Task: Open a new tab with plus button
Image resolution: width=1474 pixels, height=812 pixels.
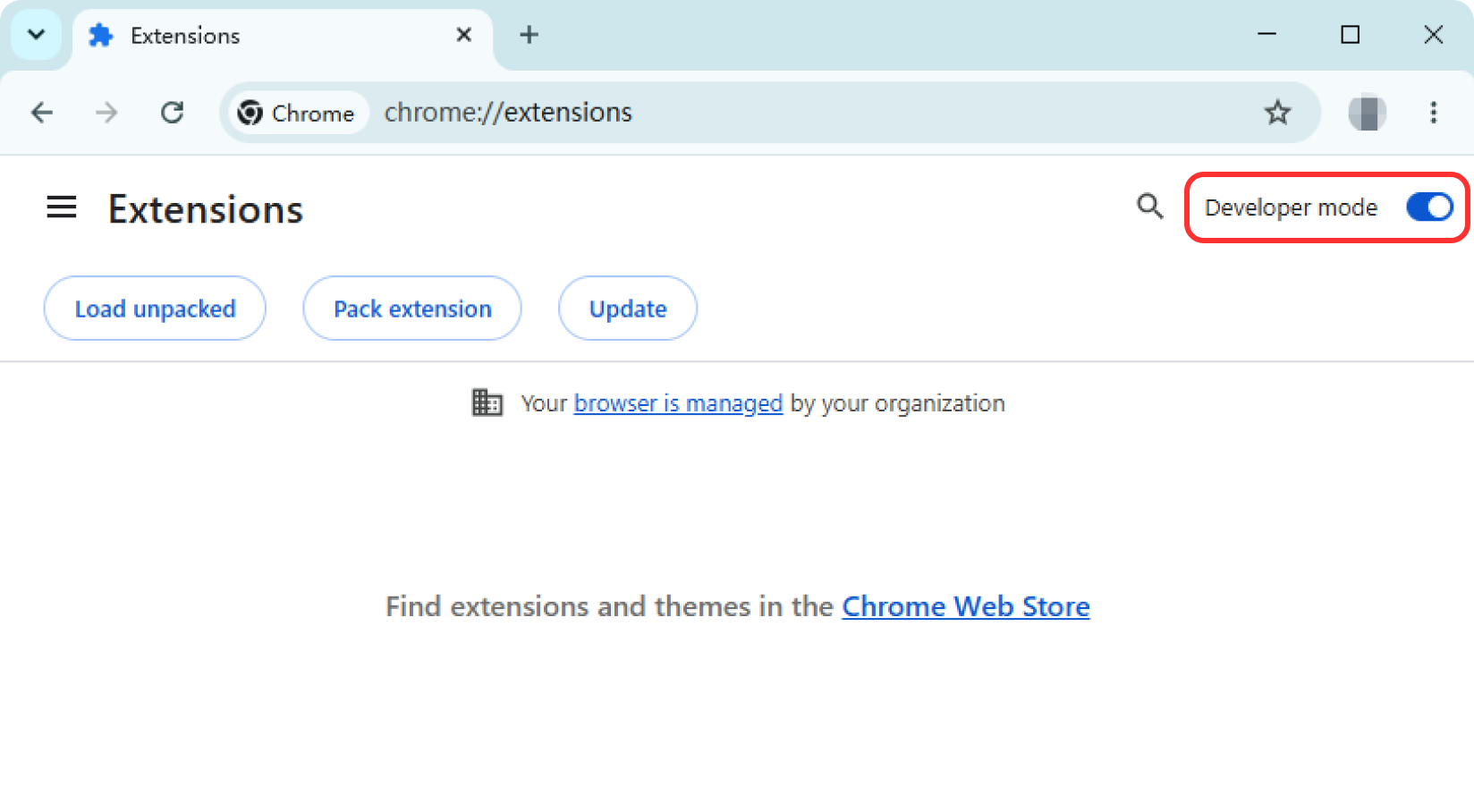Action: (x=529, y=35)
